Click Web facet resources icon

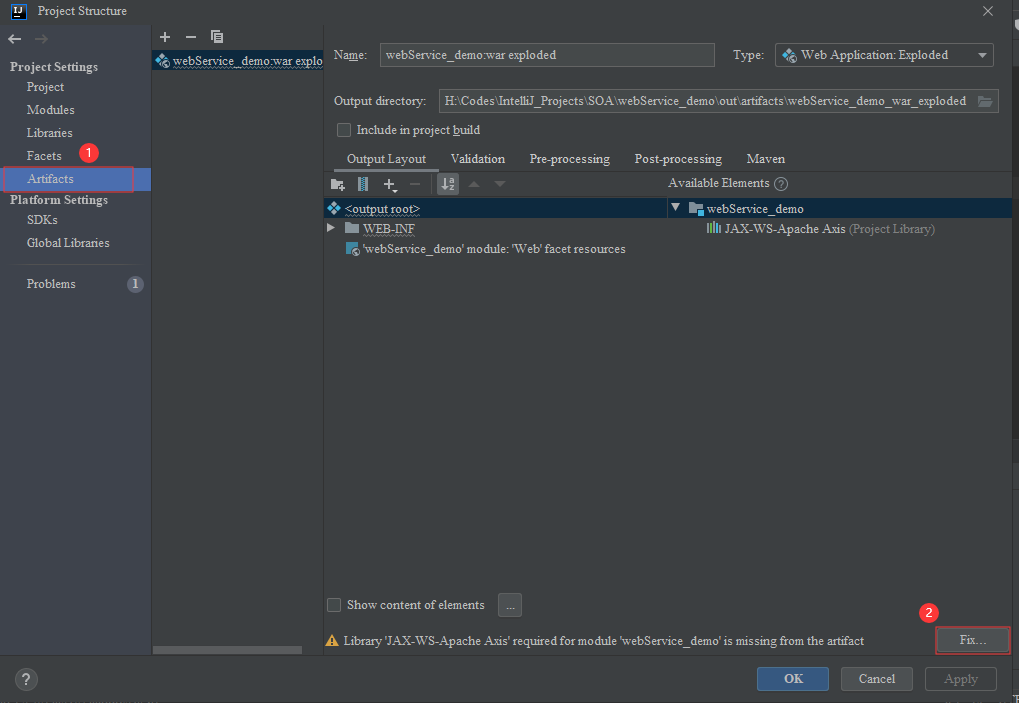point(353,249)
